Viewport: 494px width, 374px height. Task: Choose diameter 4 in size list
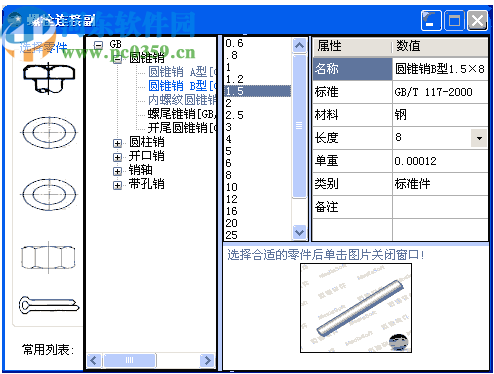click(258, 139)
